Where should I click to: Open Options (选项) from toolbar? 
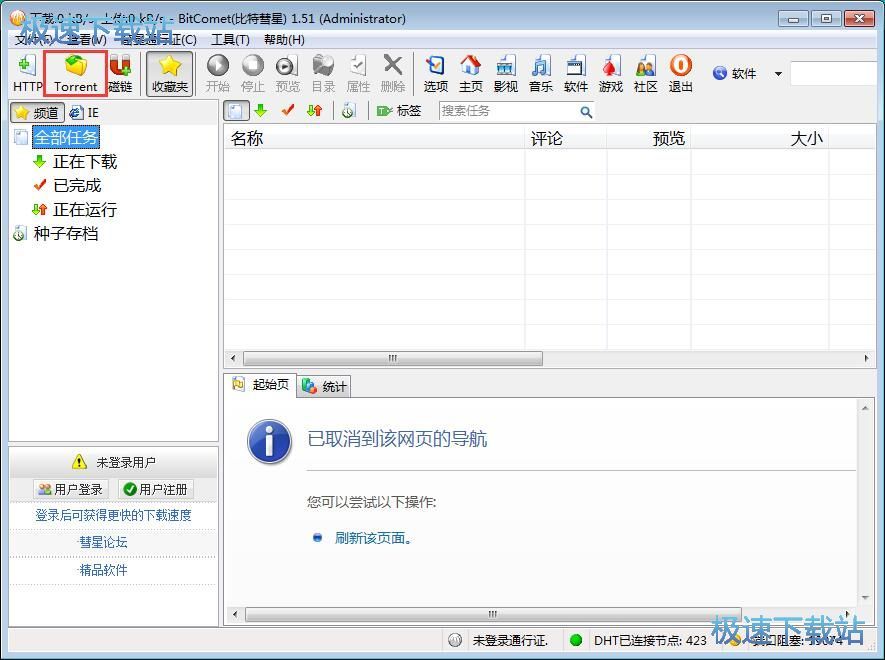pos(436,73)
